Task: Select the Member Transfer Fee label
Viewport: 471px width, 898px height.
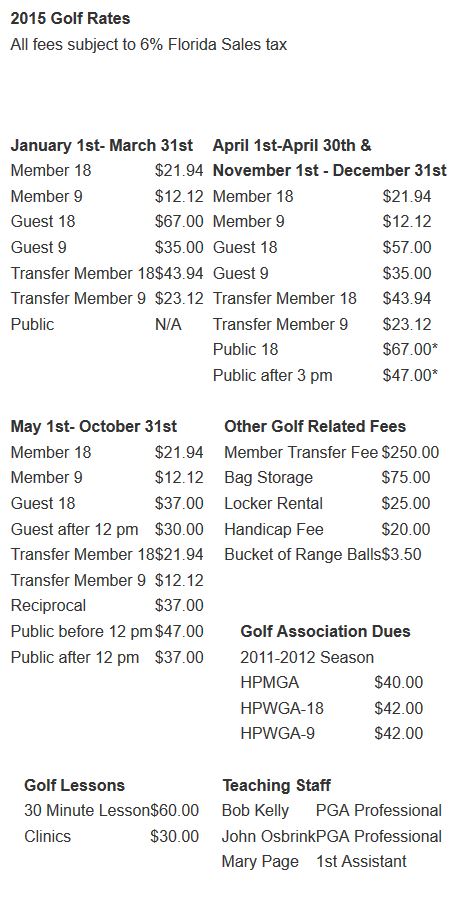Action: tap(301, 452)
